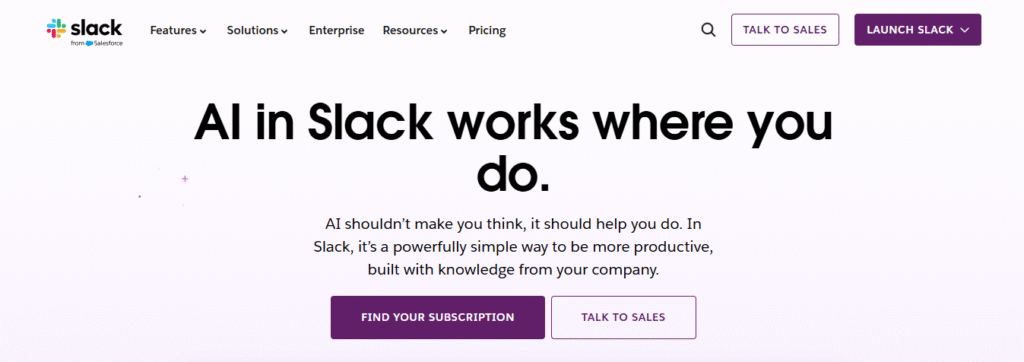Open the dropdown arrow on Launch Slack
This screenshot has height=362, width=1024.
(x=965, y=30)
